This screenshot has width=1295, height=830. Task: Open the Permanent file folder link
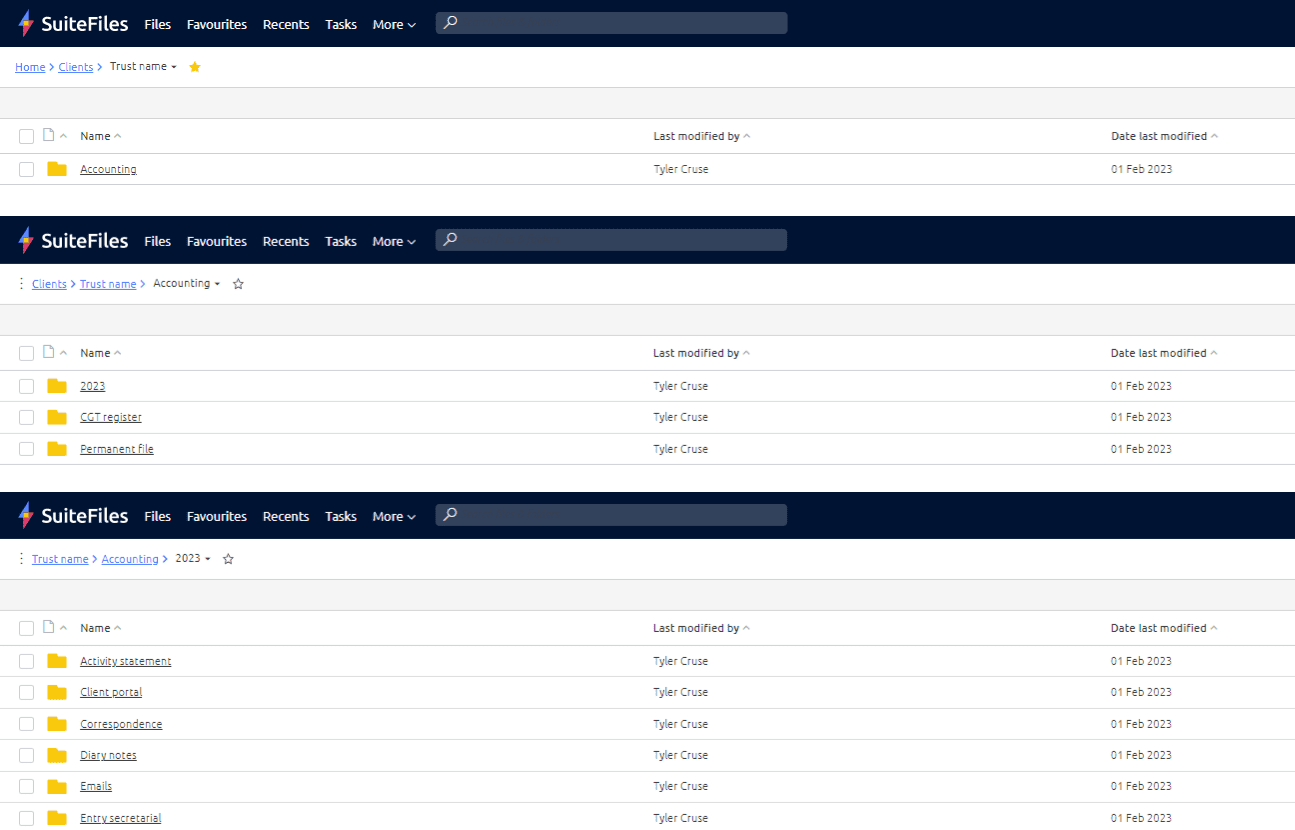point(117,449)
